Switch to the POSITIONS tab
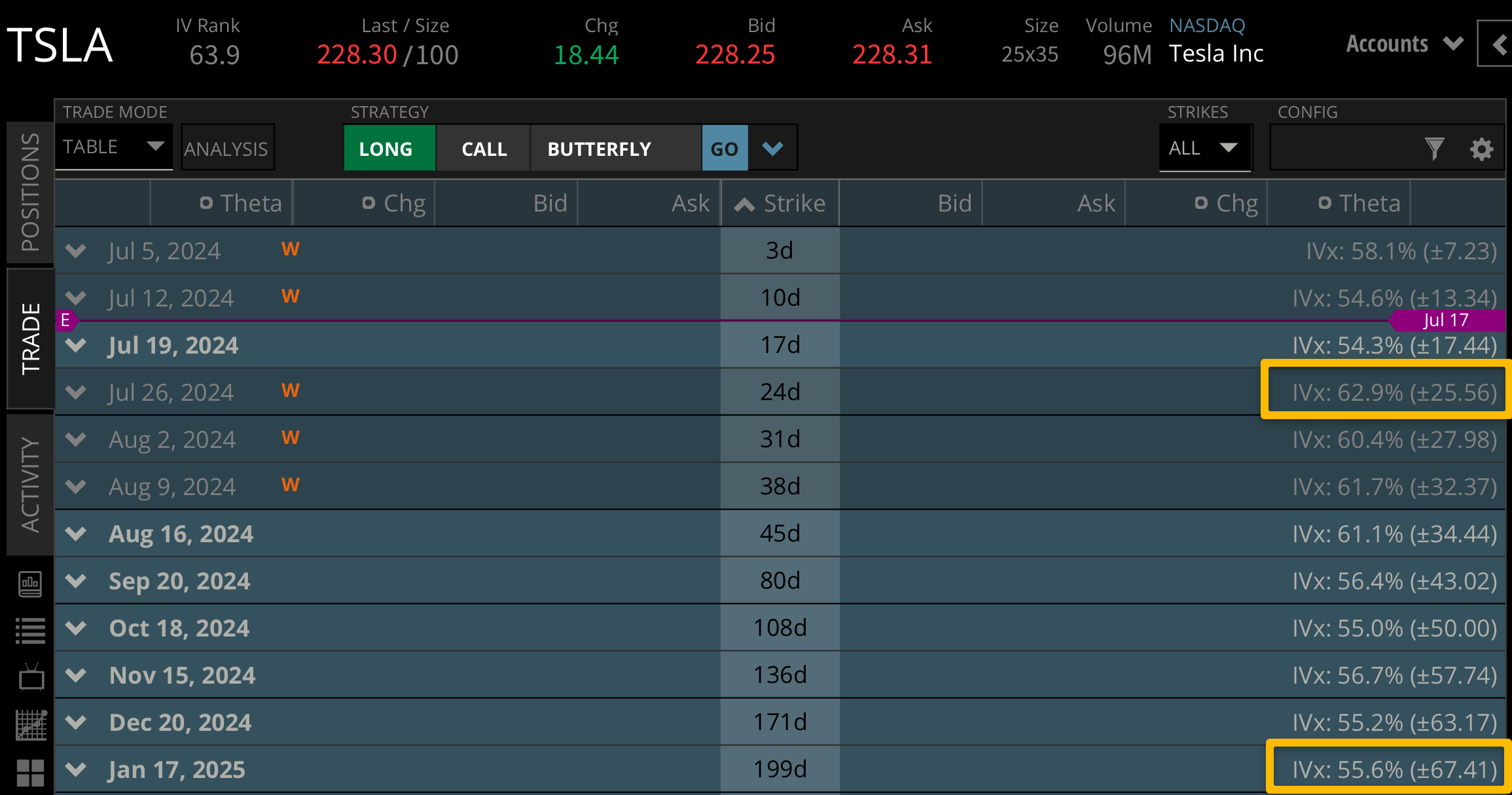 pos(29,190)
